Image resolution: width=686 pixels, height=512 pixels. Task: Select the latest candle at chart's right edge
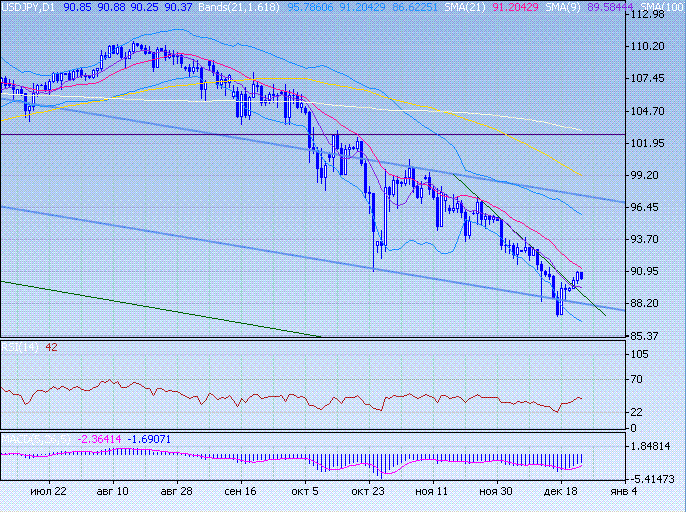[x=581, y=276]
